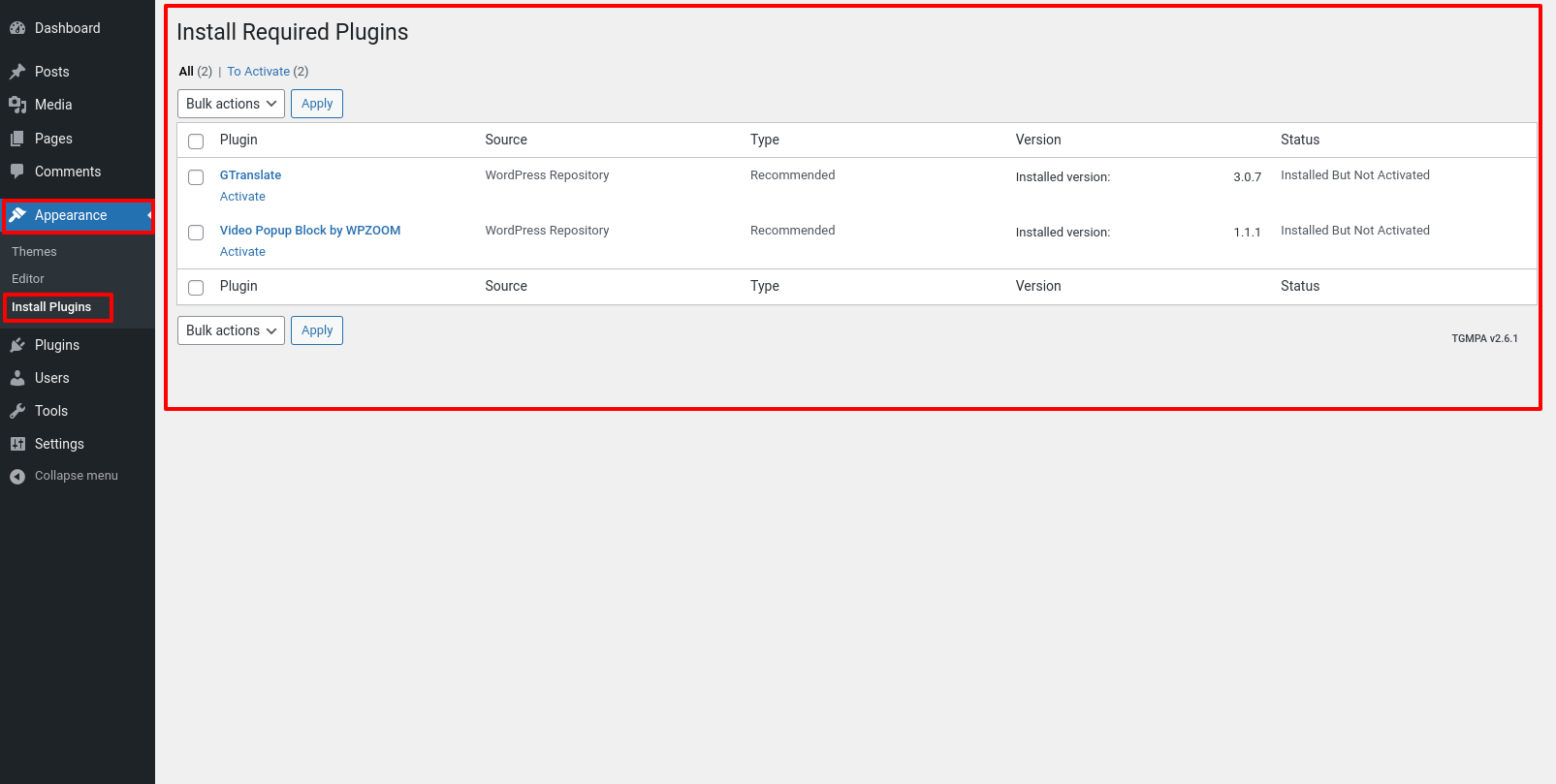Check the Video Popup Block checkbox
The image size is (1556, 784).
coord(196,233)
